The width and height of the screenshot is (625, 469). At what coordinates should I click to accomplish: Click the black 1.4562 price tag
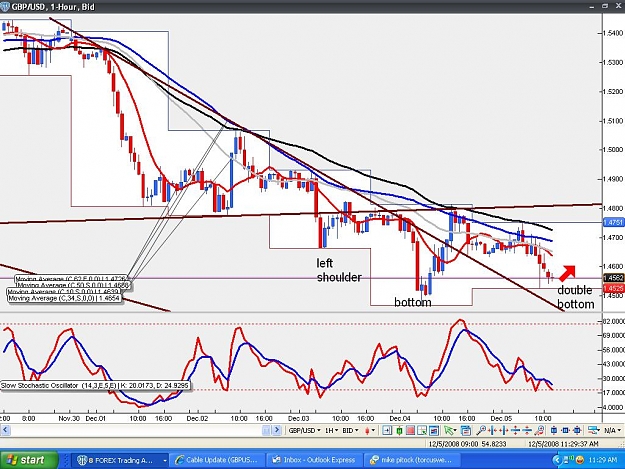(x=613, y=278)
